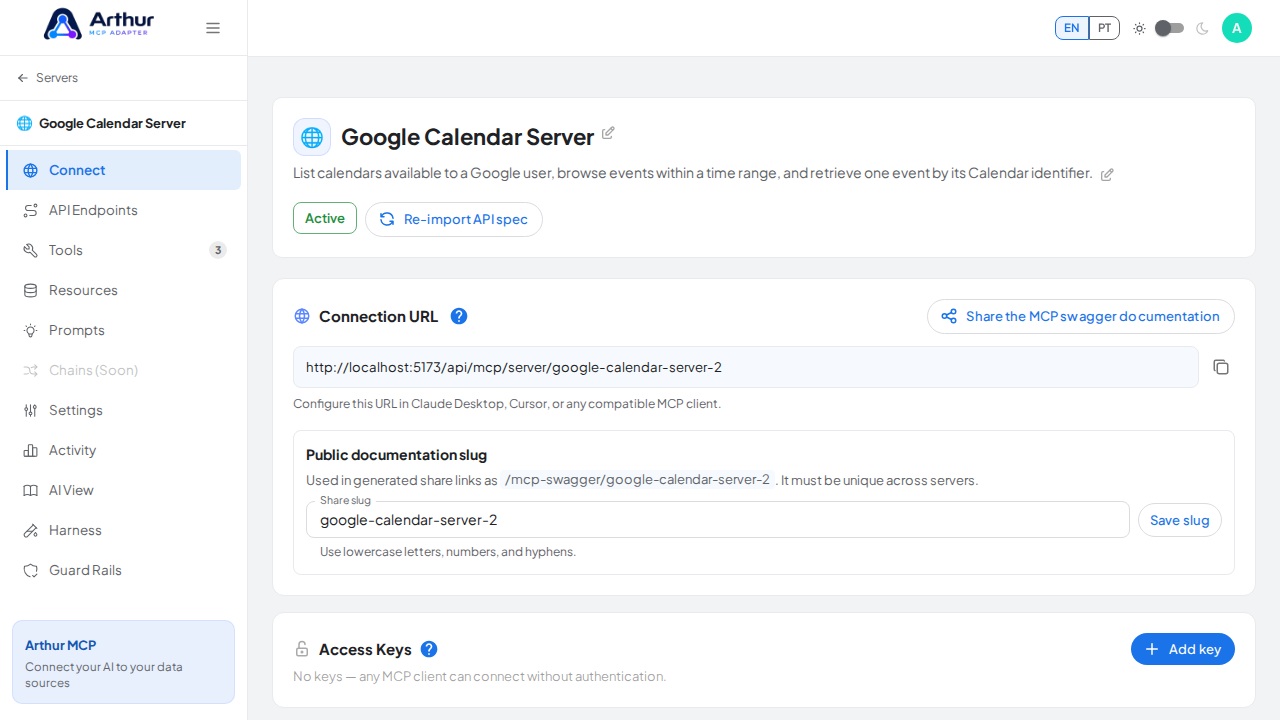Open the Guard Rails section
Image resolution: width=1280 pixels, height=720 pixels.
click(x=123, y=570)
